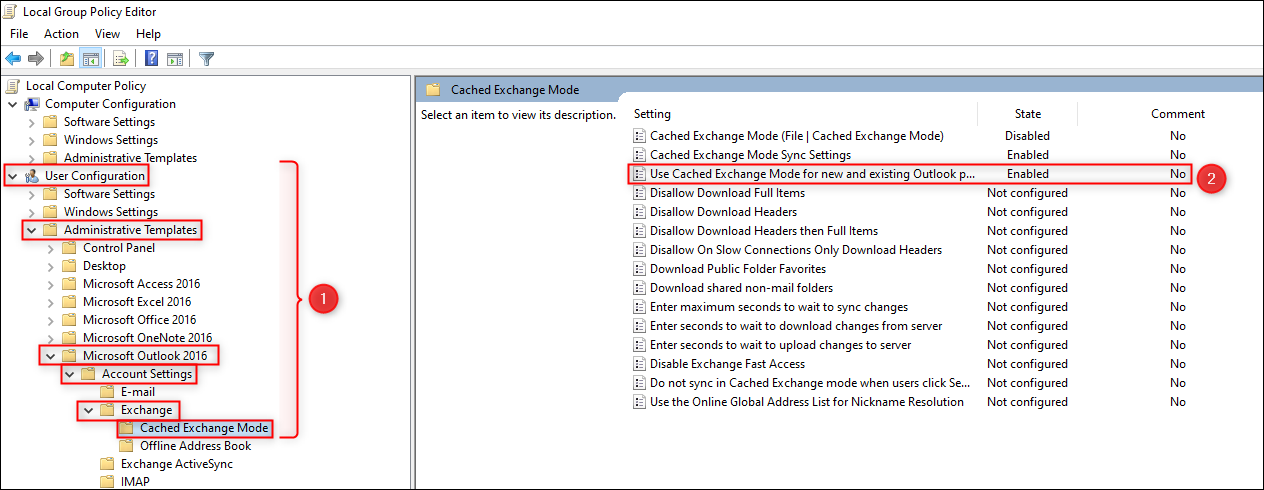Screen dimensions: 1264x490
Task: Click policy icon beside Cached Exchange Mode Sync Settings
Action: click(640, 155)
